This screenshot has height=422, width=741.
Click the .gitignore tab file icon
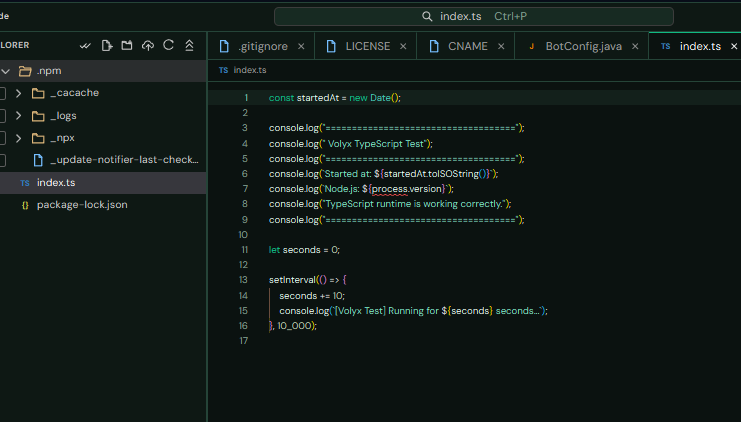click(x=224, y=46)
